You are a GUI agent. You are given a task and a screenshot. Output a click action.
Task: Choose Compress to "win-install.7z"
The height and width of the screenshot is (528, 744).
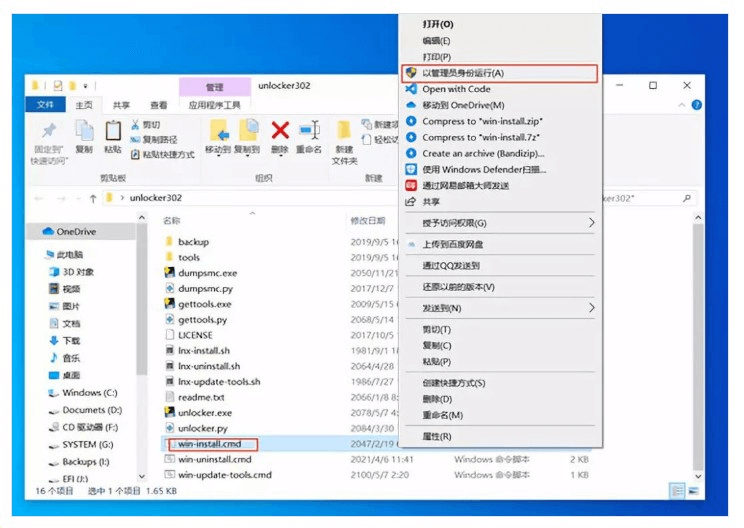[x=502, y=138]
